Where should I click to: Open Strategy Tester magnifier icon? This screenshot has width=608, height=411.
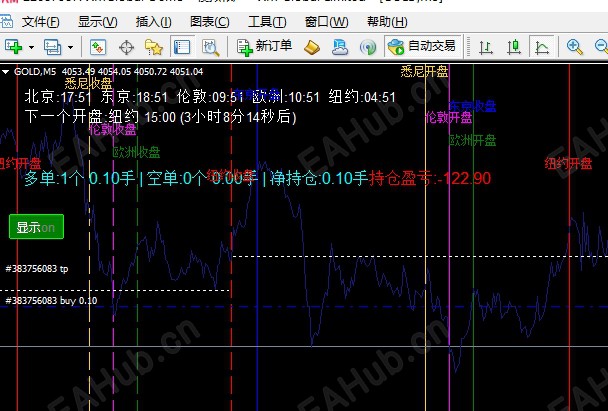coord(211,47)
